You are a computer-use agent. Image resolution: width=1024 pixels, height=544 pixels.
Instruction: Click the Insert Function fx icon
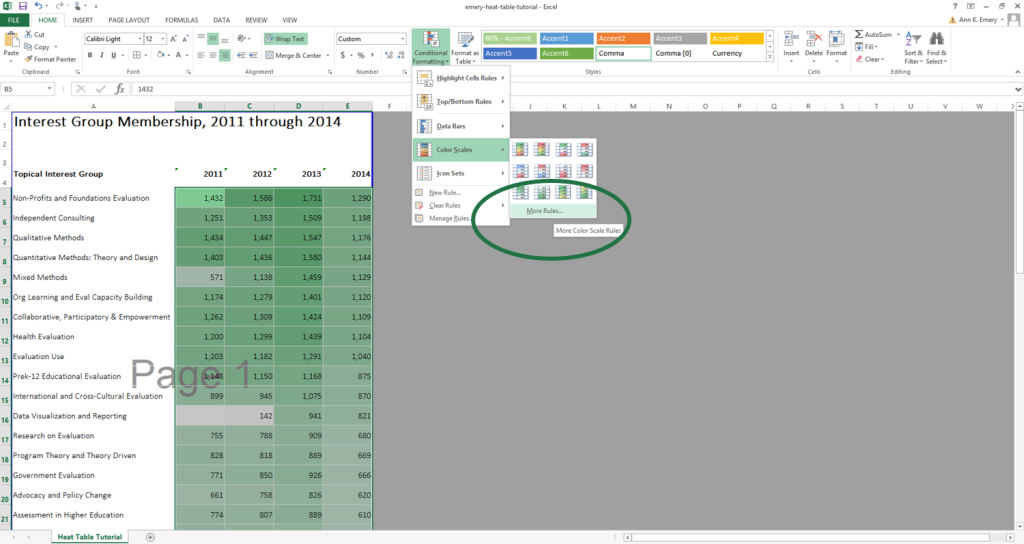click(x=120, y=89)
